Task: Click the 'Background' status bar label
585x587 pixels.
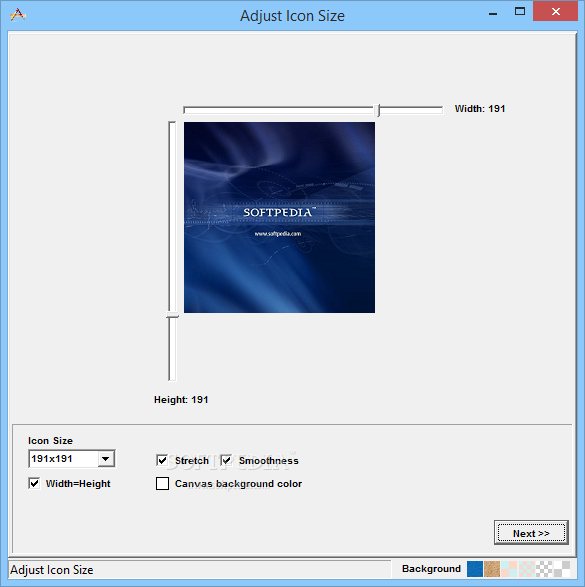Action: (x=431, y=569)
